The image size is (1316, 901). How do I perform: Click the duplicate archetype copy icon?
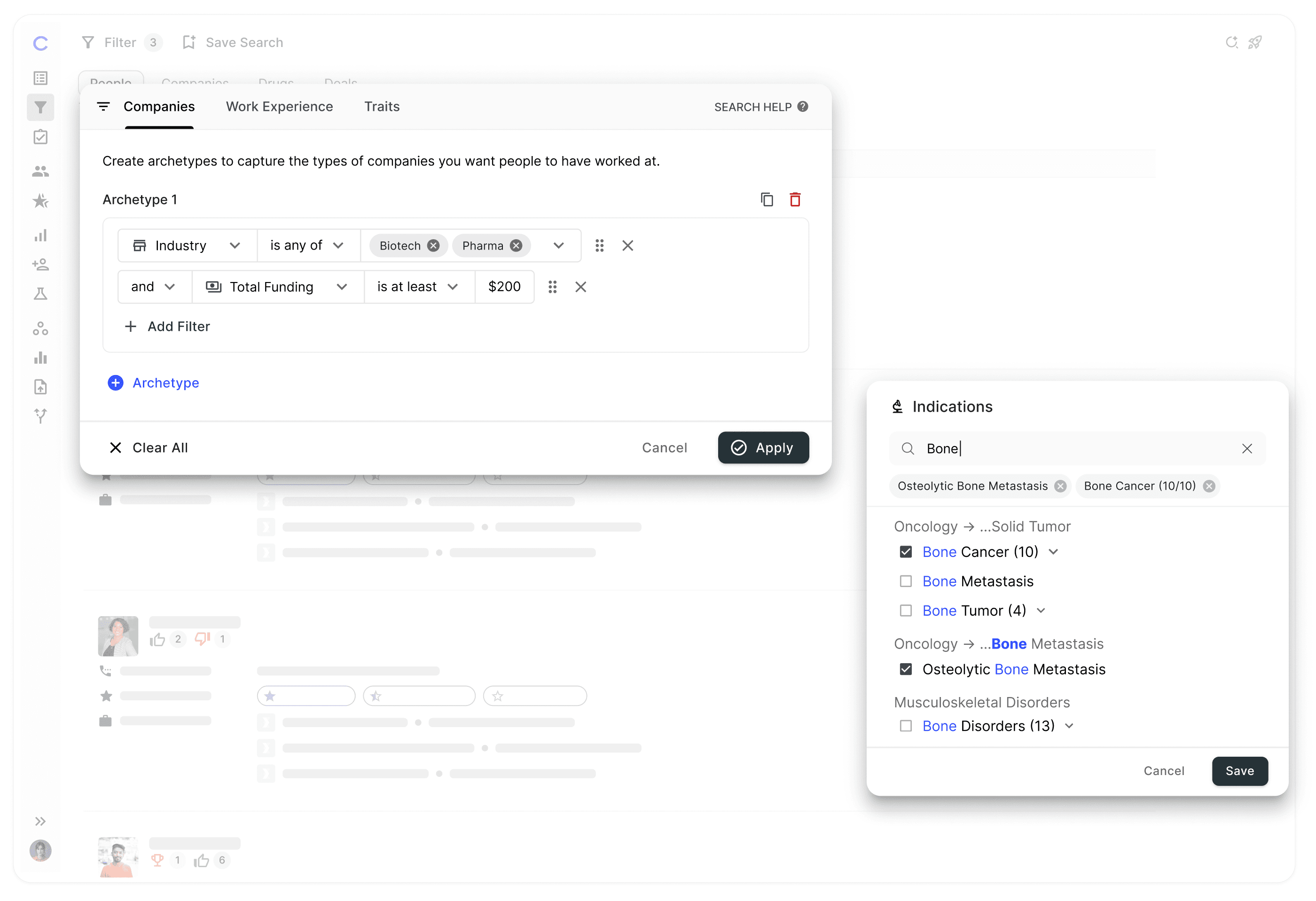767,199
